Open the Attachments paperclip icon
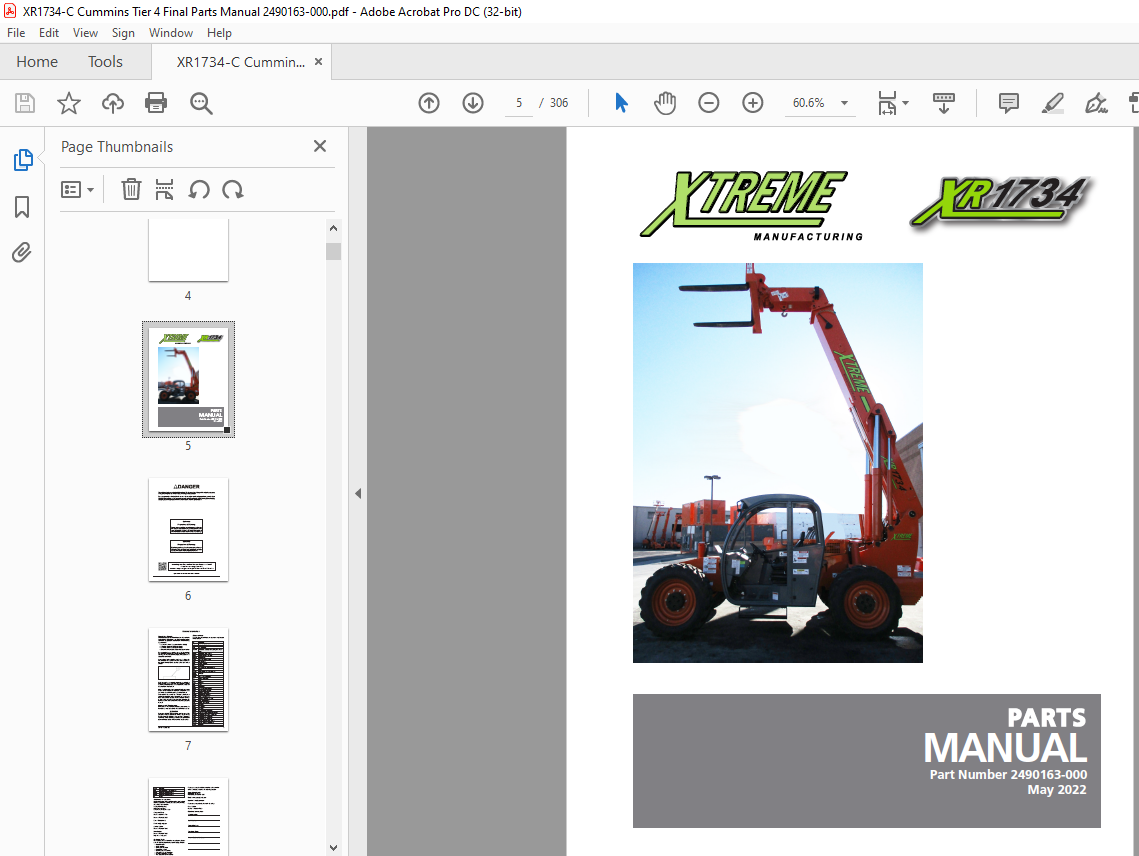Screen dimensions: 1139x856 coord(22,252)
